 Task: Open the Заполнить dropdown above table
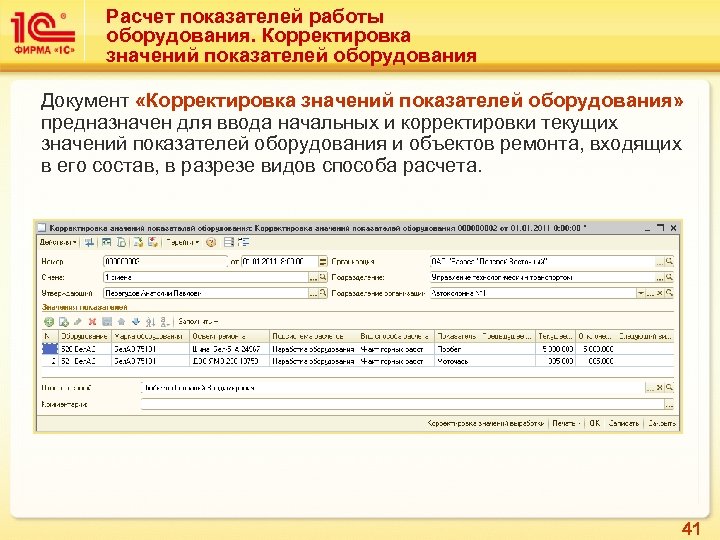[198, 322]
